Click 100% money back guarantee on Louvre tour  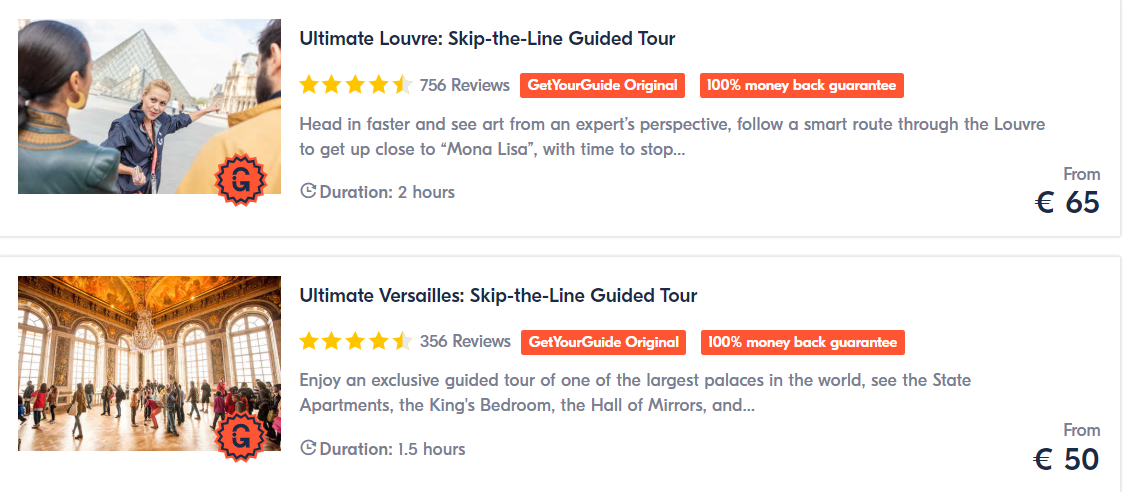tap(801, 85)
